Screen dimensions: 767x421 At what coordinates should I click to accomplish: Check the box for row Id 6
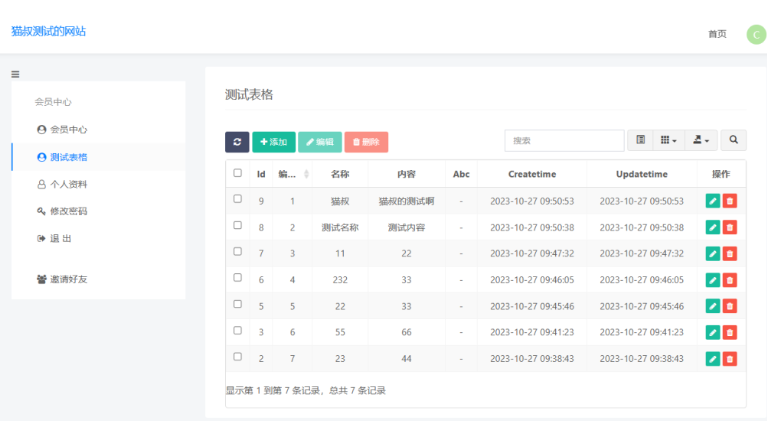pos(238,278)
